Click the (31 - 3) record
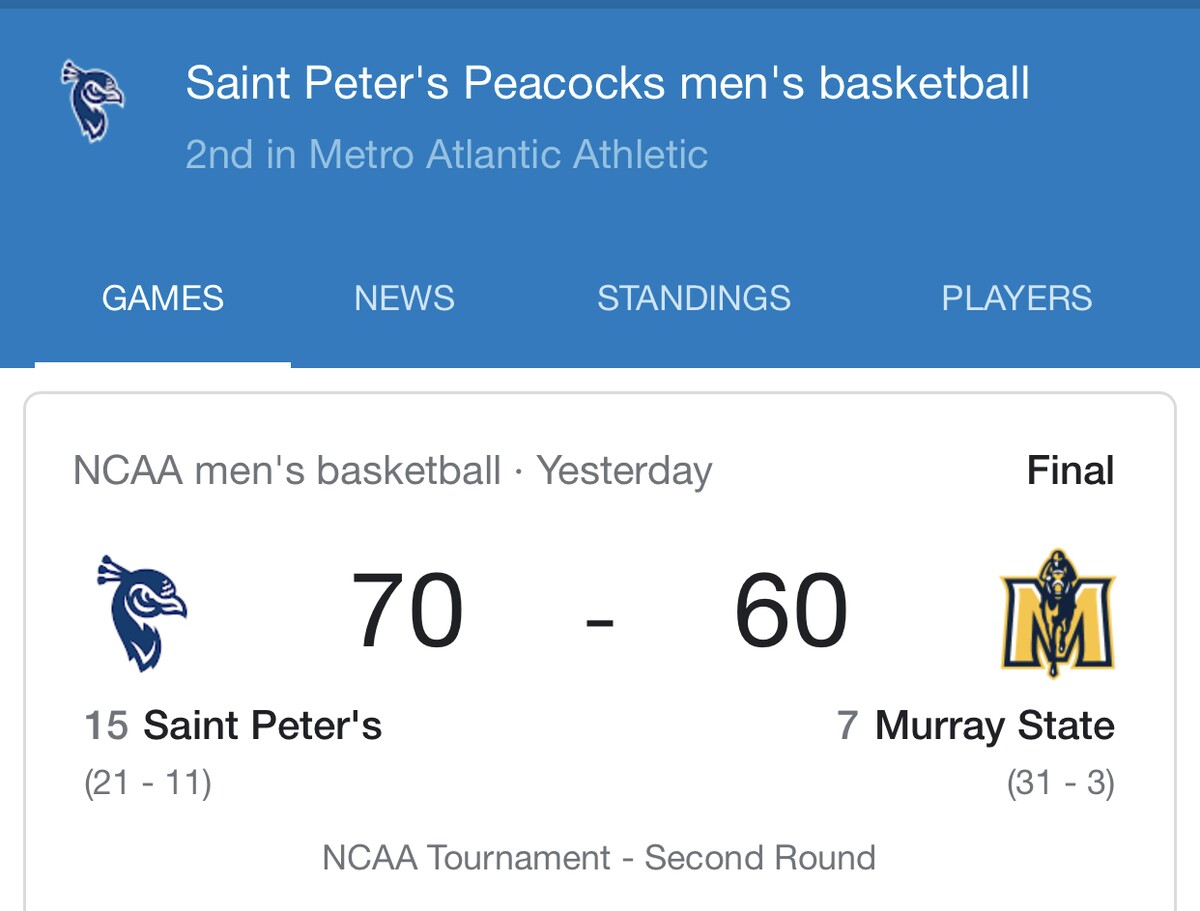1200x911 pixels. [x=1060, y=783]
